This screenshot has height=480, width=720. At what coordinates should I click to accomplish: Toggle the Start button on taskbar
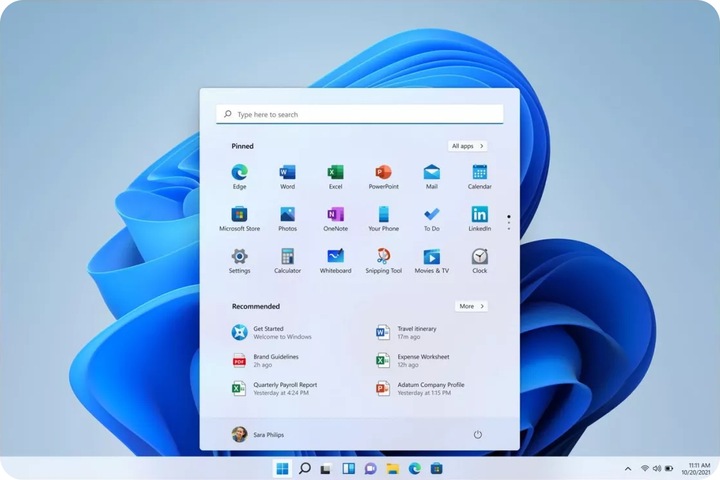point(282,468)
